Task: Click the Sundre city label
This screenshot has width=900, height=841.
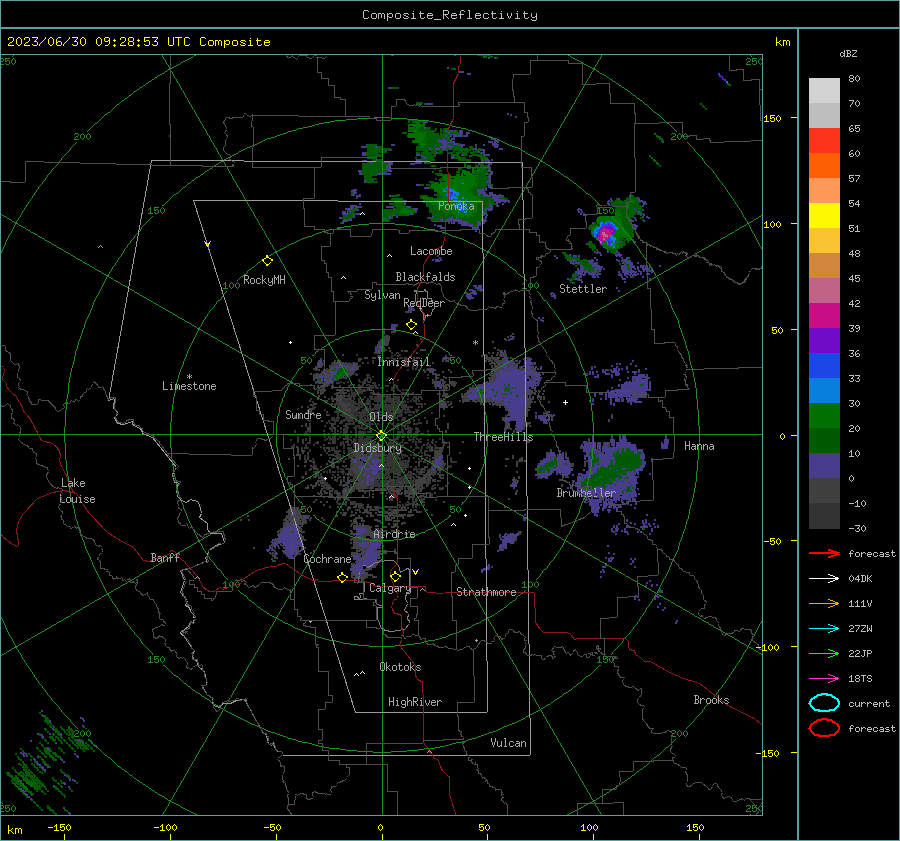Action: click(x=303, y=414)
